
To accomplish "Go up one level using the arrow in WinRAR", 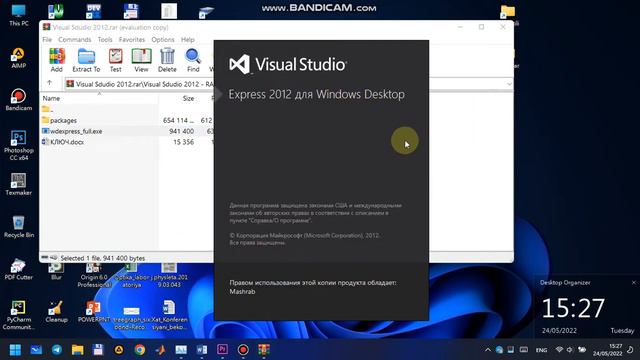I will tap(50, 83).
